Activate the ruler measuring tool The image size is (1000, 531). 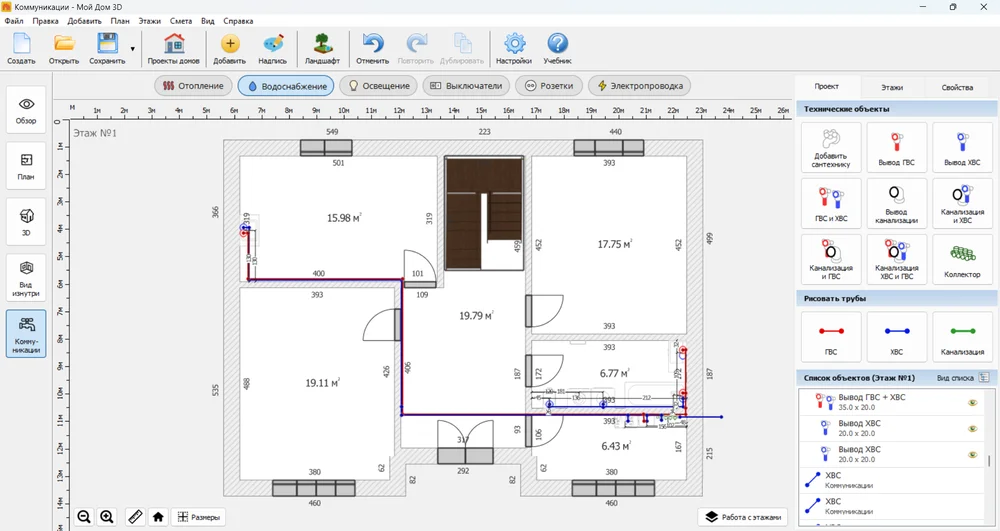pos(135,517)
